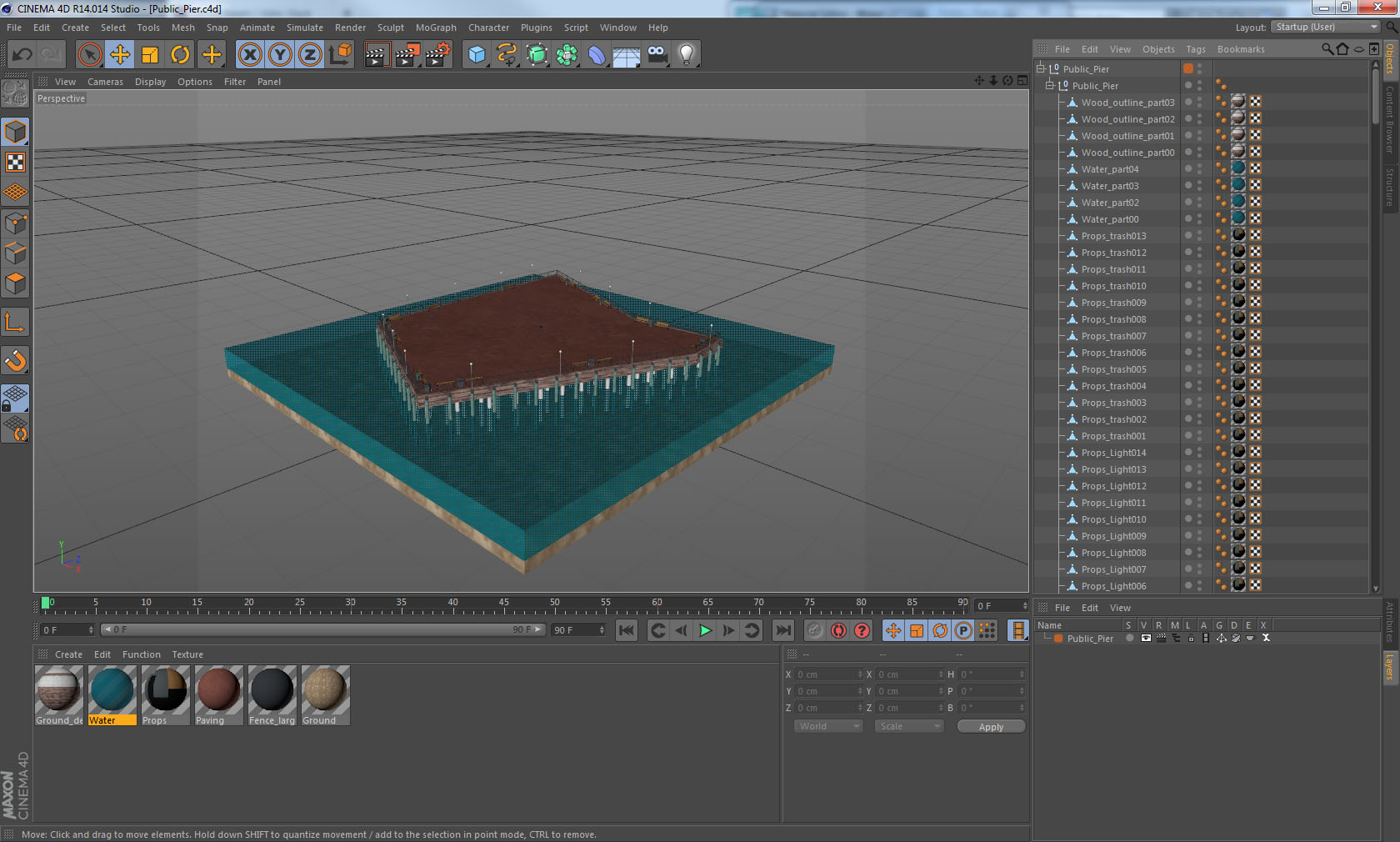Image resolution: width=1400 pixels, height=842 pixels.
Task: Open the Sculpt menu
Action: 390,28
